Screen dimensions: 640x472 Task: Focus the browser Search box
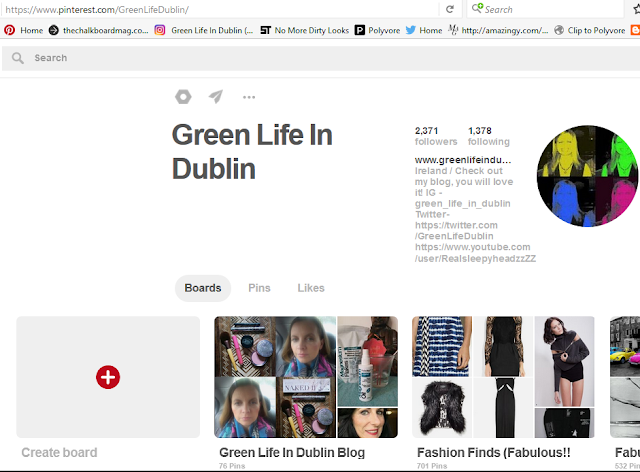[x=545, y=9]
